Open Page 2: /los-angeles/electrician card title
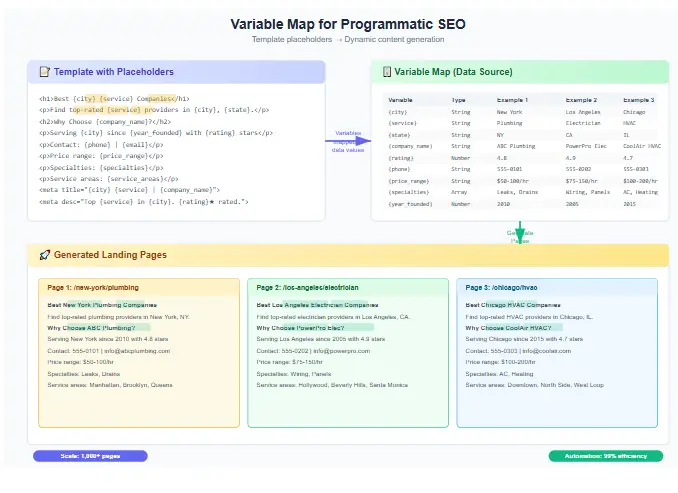The height and width of the screenshot is (493, 678). click(307, 288)
